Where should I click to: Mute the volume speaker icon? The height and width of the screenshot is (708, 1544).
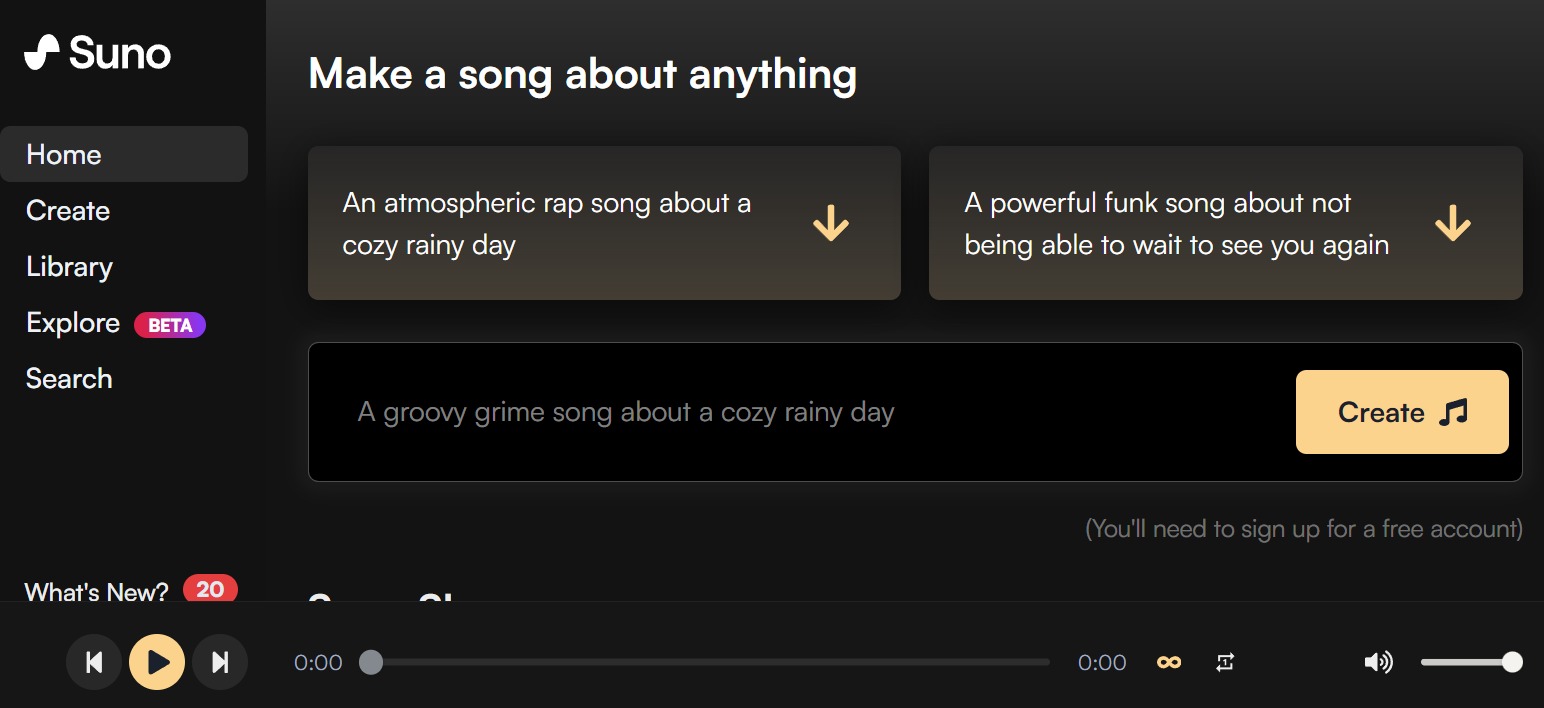[1379, 662]
